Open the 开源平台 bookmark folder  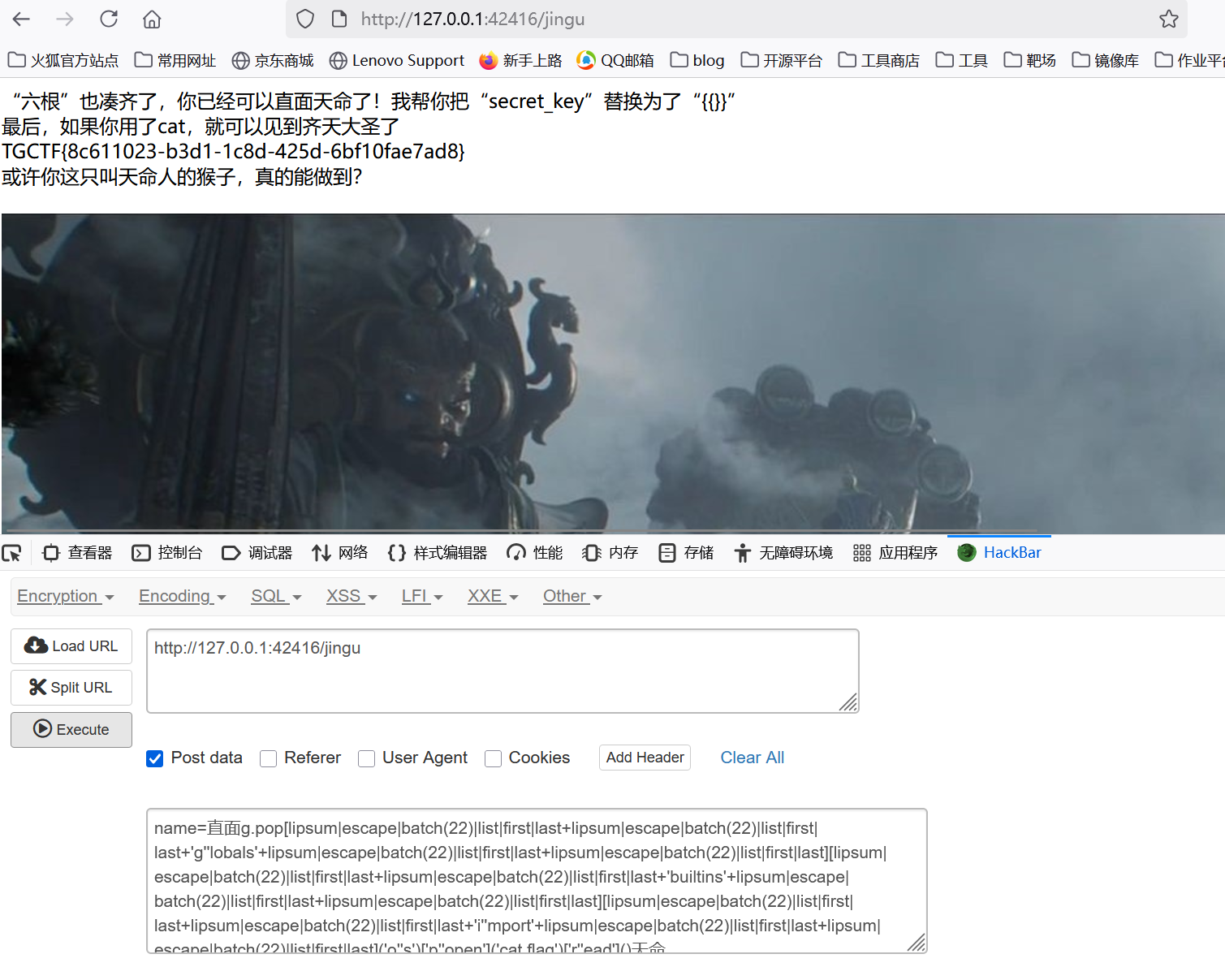782,60
